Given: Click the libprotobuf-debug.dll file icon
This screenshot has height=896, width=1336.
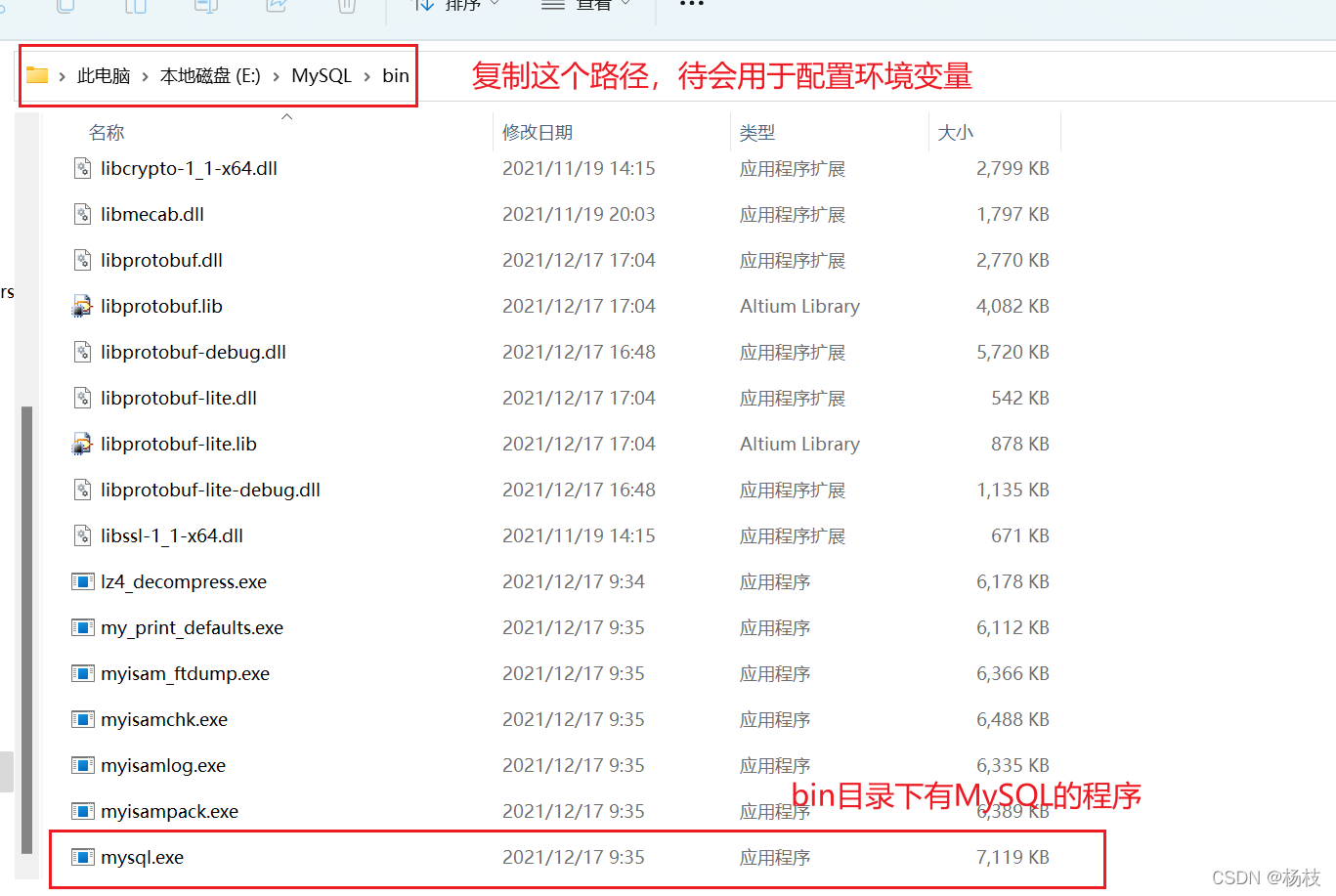Looking at the screenshot, I should point(83,353).
